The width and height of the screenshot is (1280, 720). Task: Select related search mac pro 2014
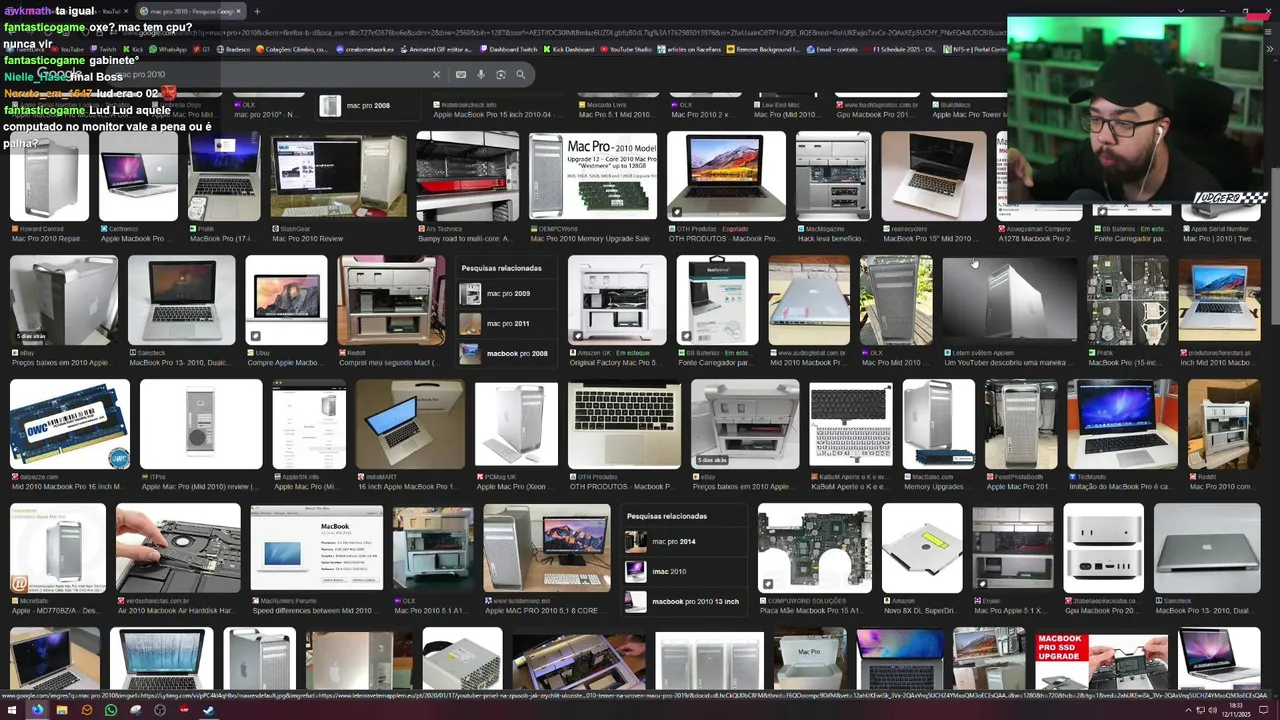click(685, 542)
